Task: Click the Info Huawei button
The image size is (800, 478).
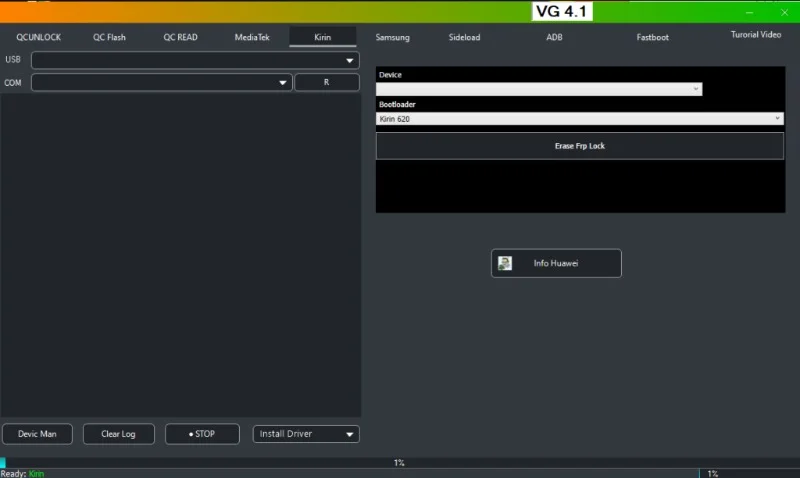Action: tap(556, 263)
